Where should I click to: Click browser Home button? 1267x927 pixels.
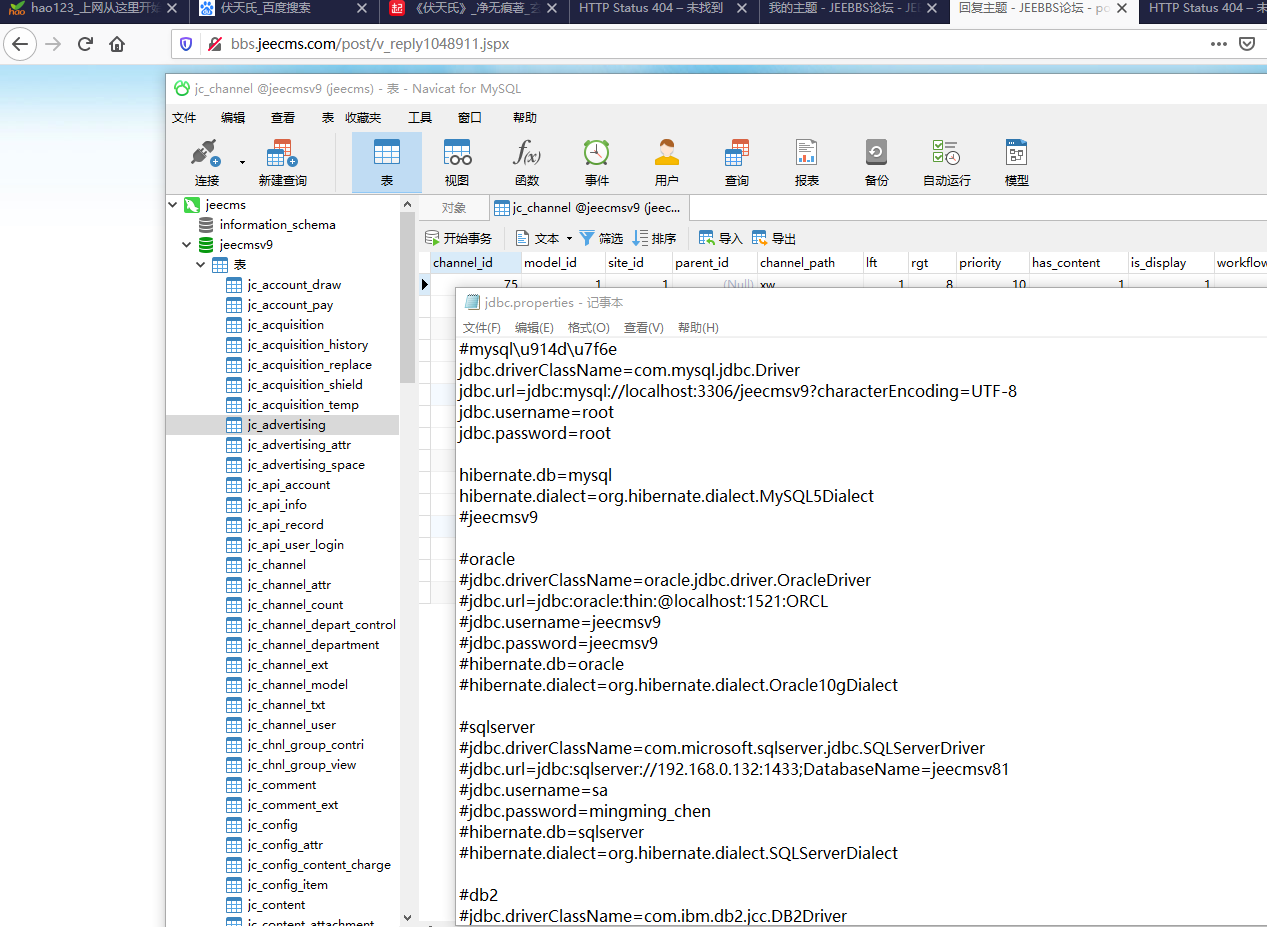point(118,44)
